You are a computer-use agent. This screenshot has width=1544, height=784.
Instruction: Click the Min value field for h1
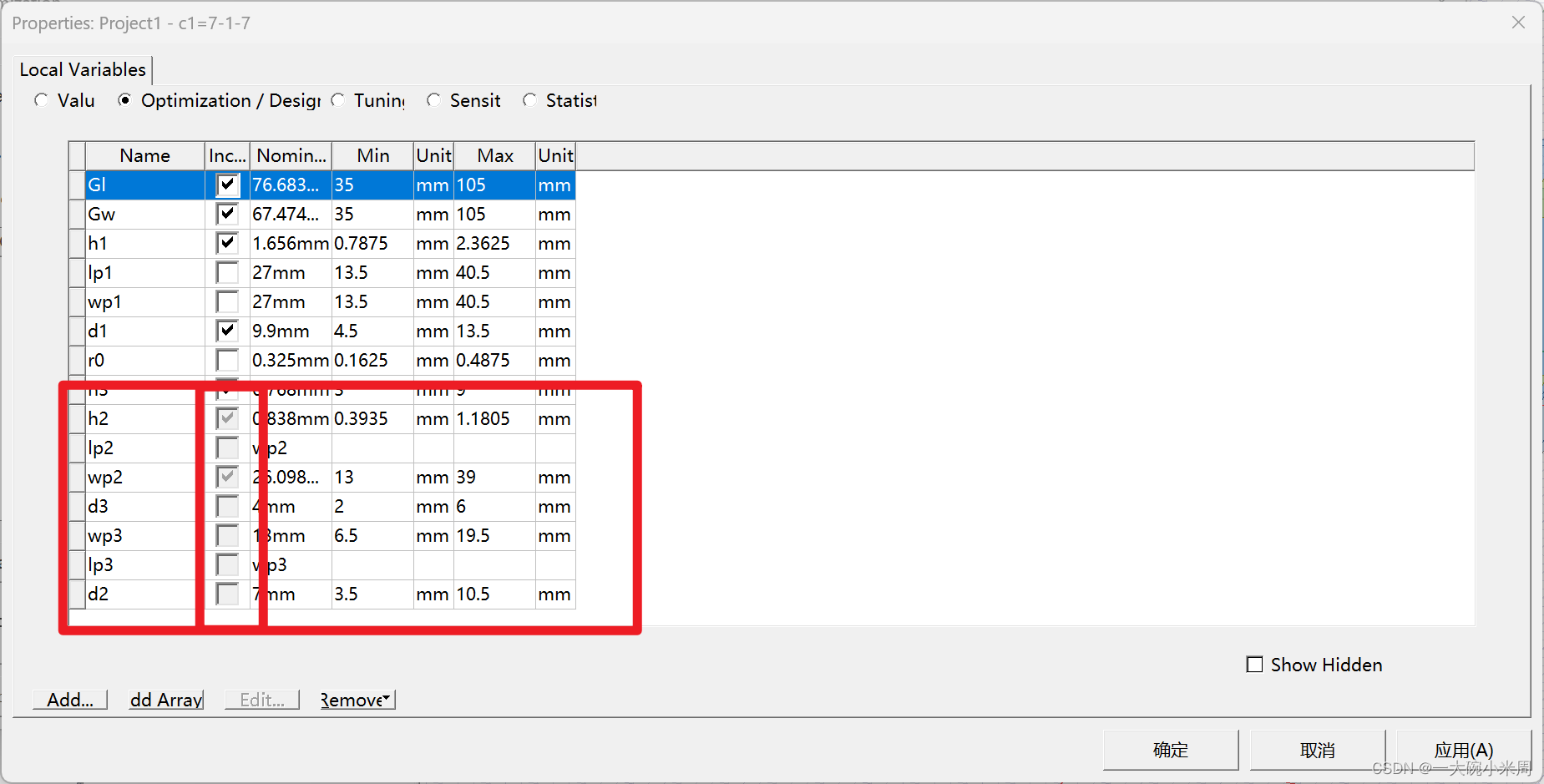(x=372, y=243)
